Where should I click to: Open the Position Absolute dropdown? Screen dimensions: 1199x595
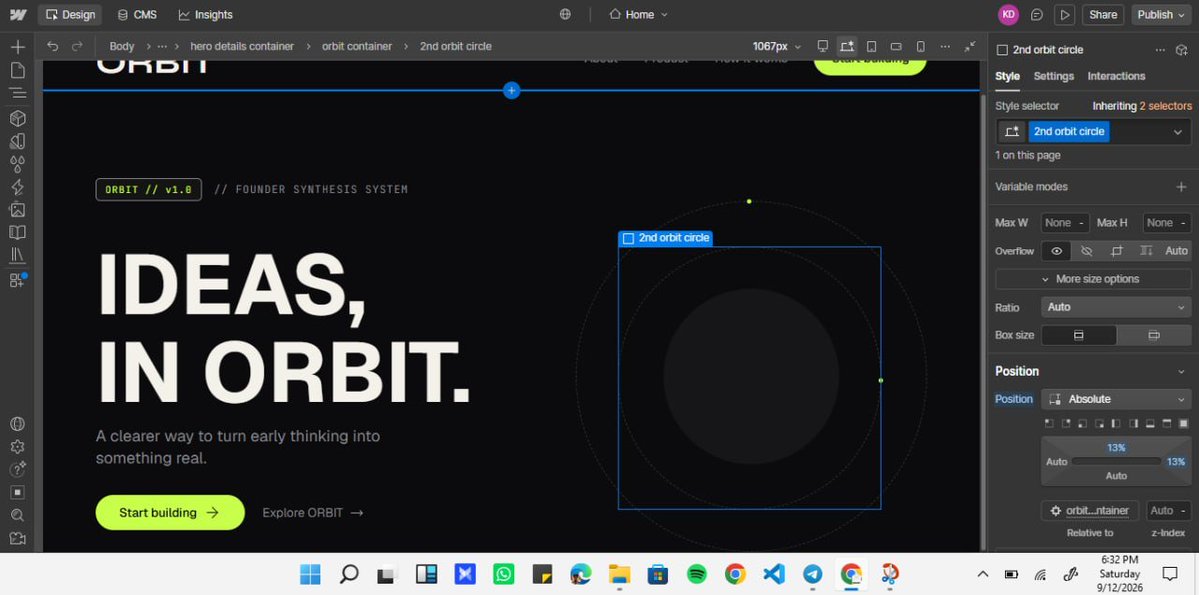click(x=1116, y=399)
